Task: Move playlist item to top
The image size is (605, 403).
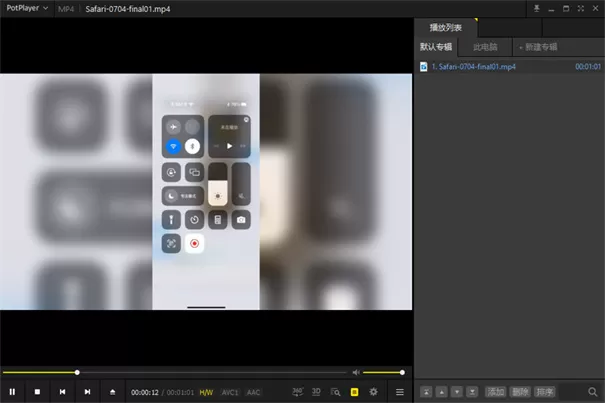Action: 426,392
